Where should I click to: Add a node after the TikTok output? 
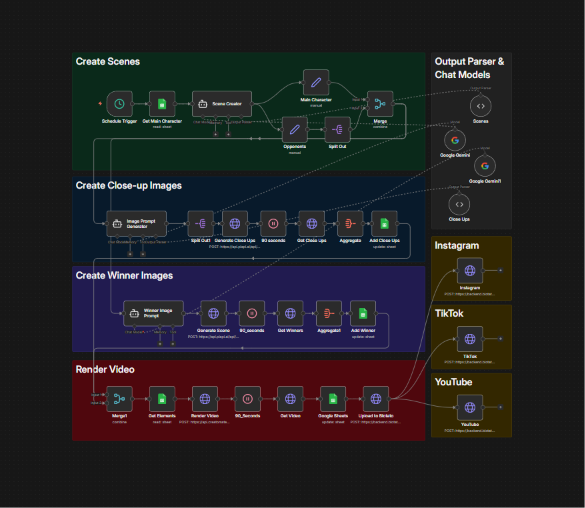[500, 339]
